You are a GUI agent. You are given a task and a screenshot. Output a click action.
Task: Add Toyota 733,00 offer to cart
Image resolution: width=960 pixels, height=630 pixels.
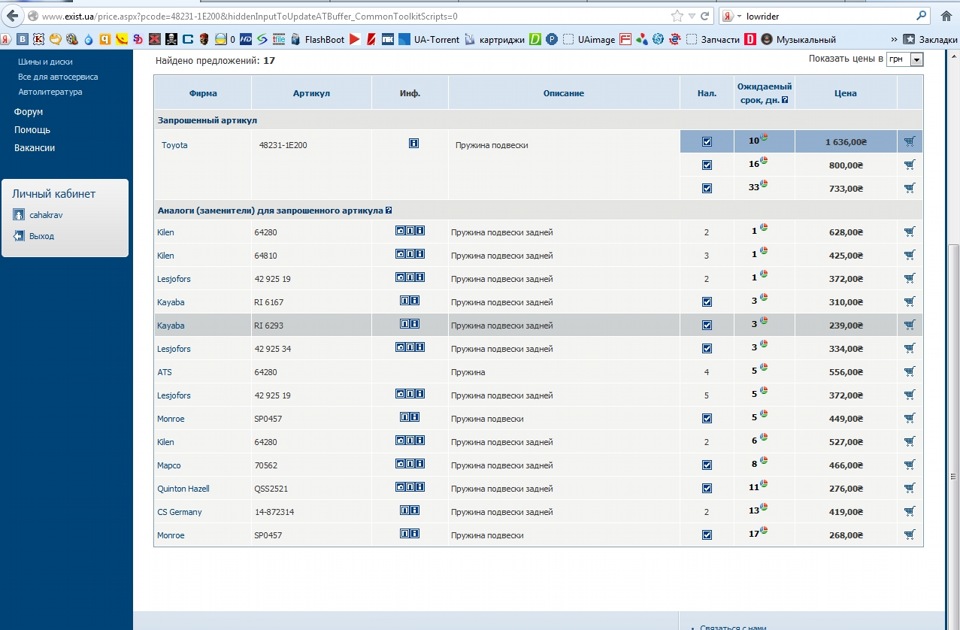point(910,188)
